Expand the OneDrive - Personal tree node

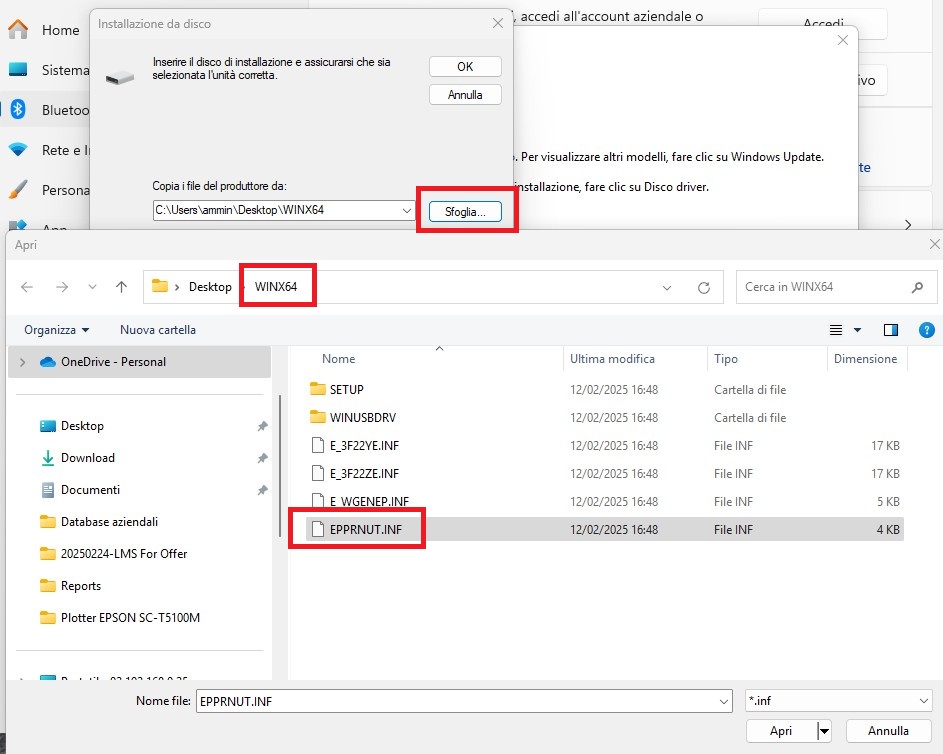tap(22, 362)
